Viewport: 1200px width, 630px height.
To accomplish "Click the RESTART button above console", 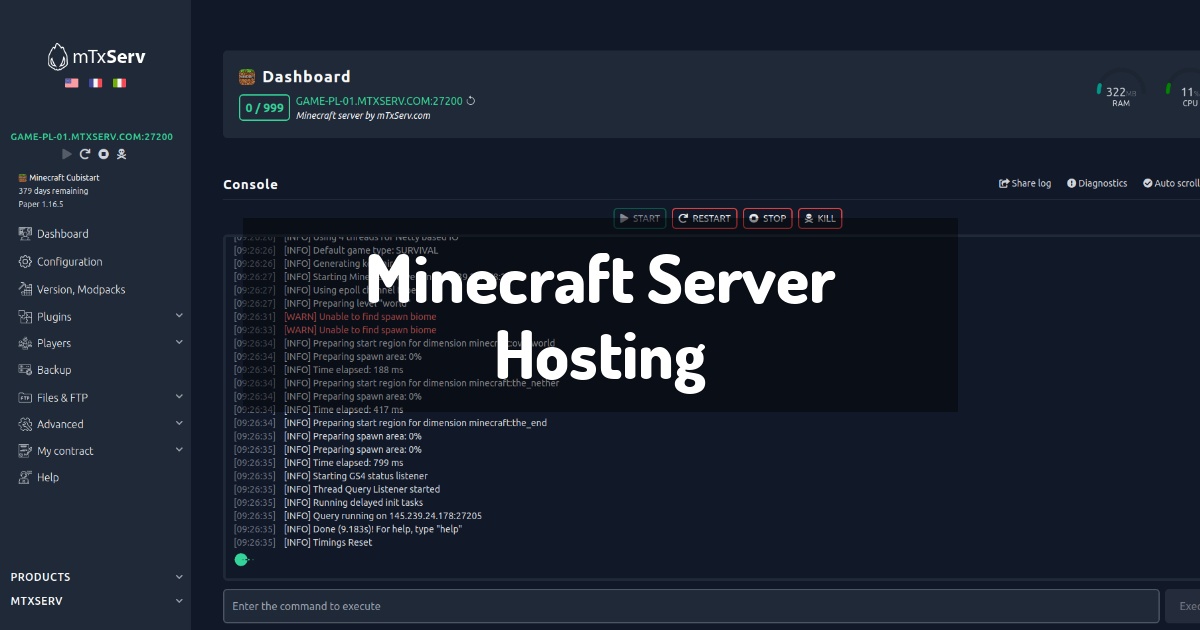I will tap(704, 218).
